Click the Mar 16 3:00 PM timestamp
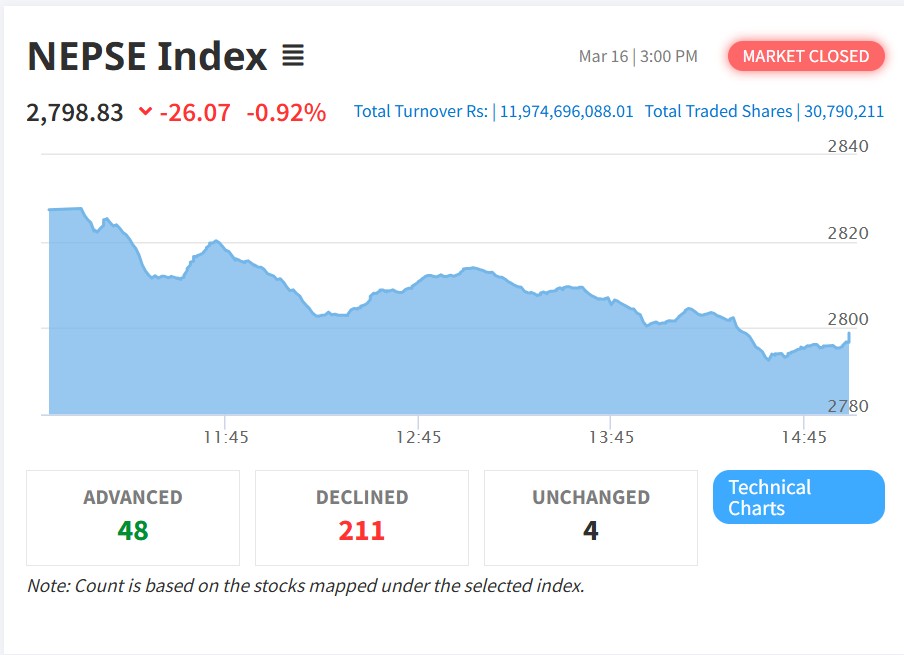This screenshot has width=904, height=655. tap(638, 56)
